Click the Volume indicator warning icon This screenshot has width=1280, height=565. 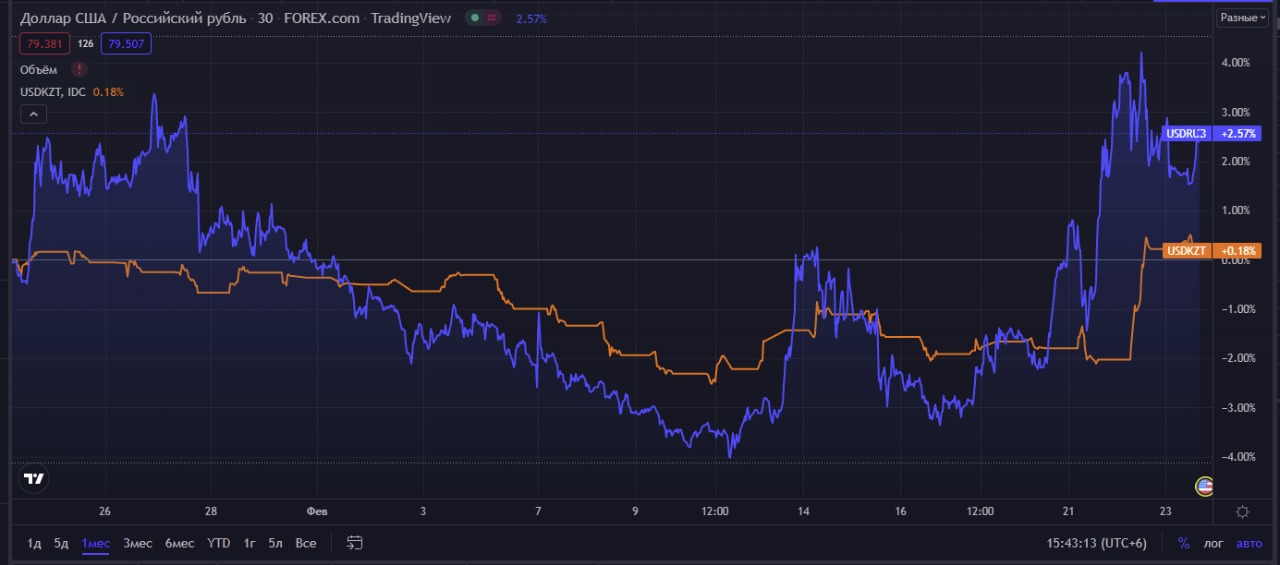coord(79,69)
